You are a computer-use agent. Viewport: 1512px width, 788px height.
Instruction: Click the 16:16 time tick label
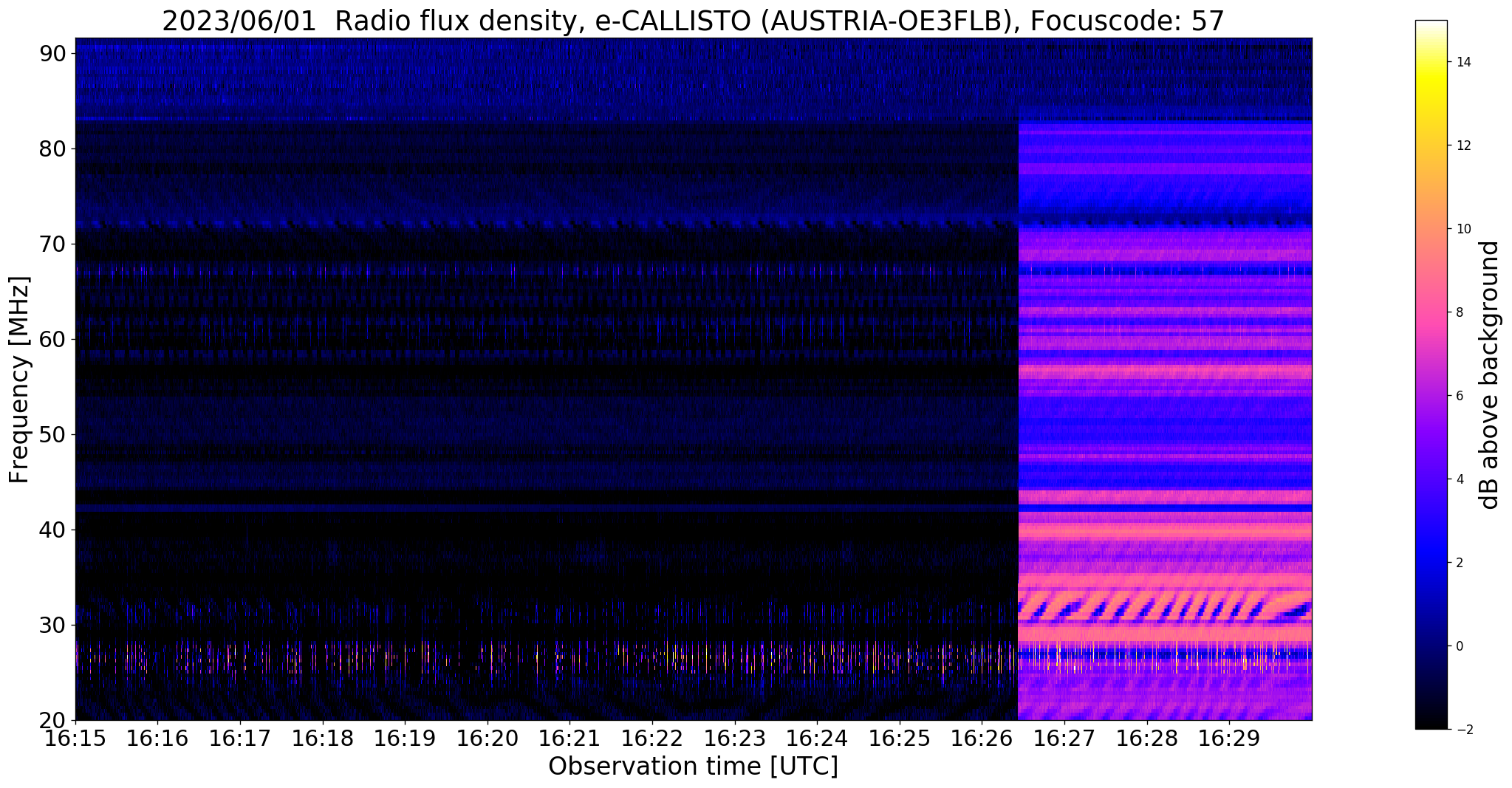[x=157, y=738]
